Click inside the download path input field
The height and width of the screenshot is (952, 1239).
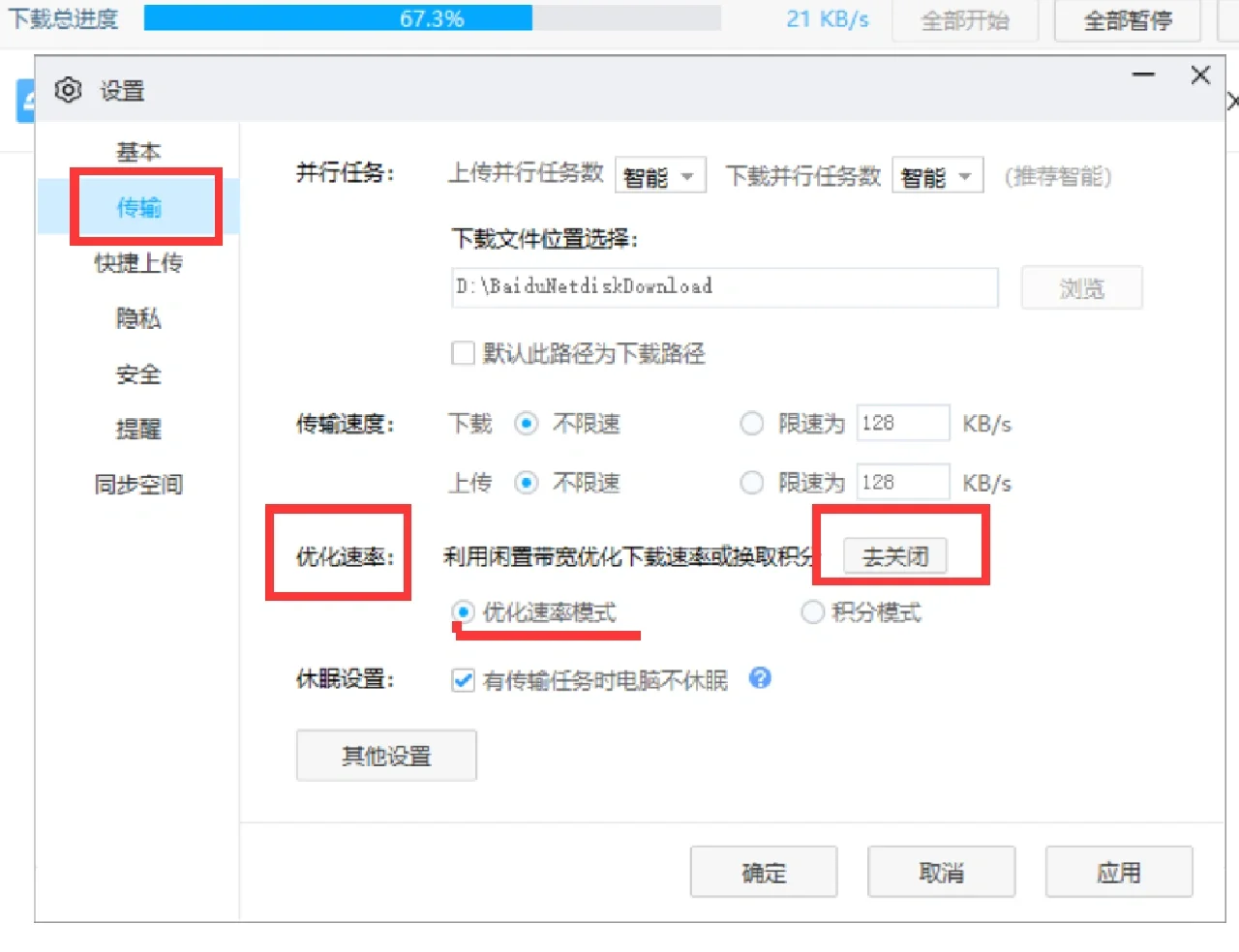[x=724, y=287]
